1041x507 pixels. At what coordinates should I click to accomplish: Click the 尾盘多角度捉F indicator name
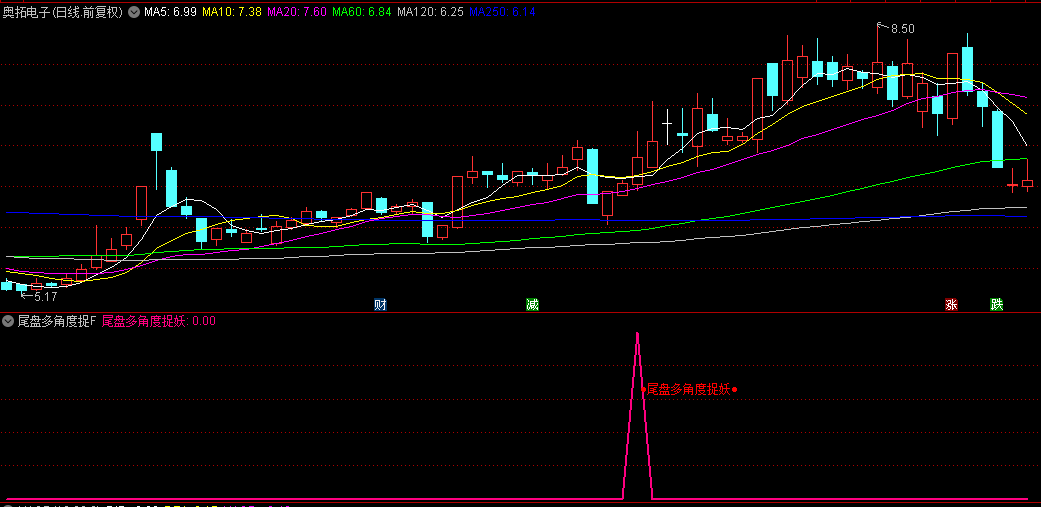(x=56, y=321)
